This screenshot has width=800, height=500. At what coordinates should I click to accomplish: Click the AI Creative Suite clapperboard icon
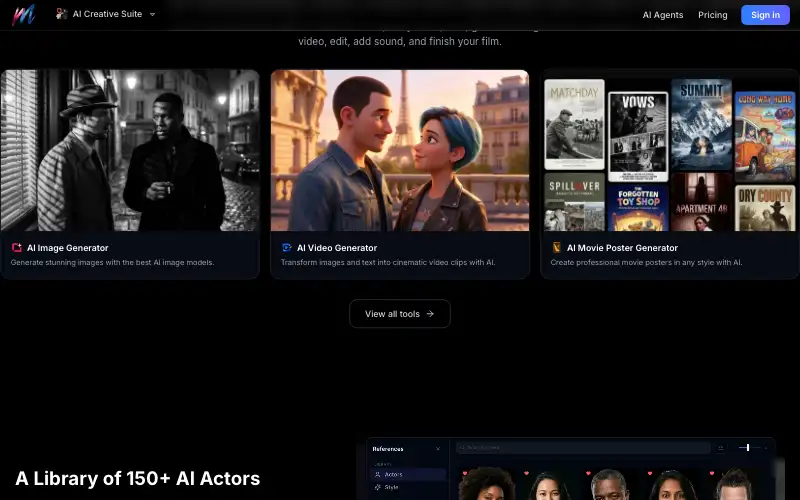(61, 14)
